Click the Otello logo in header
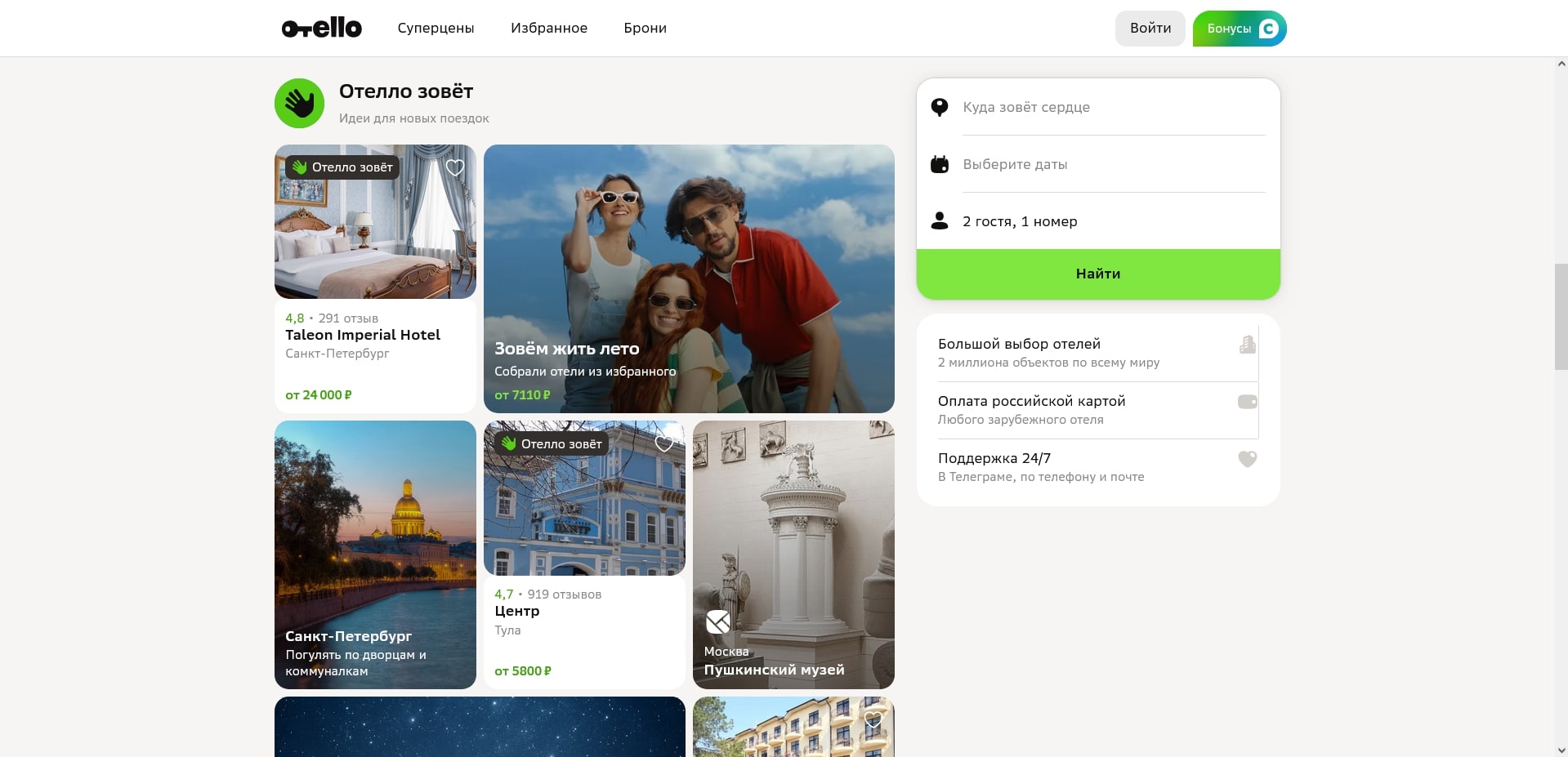This screenshot has width=1568, height=757. 321,28
